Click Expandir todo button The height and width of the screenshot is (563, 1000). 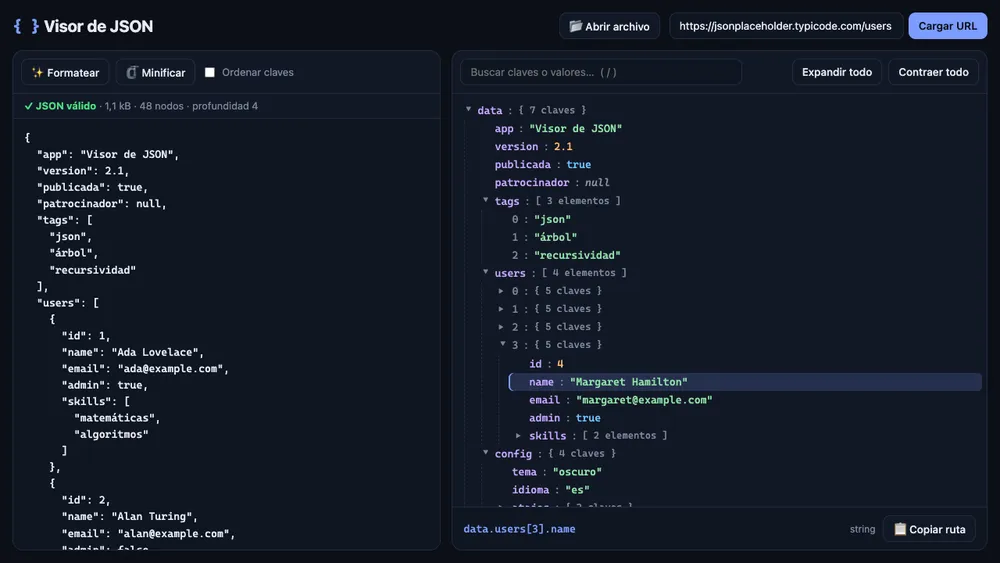tap(837, 73)
